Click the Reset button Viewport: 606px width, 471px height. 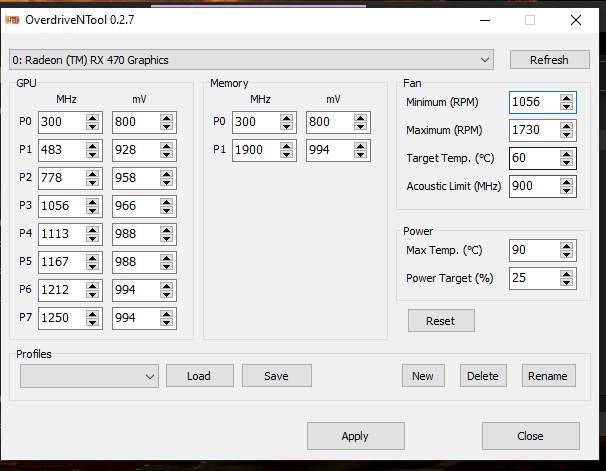(x=441, y=321)
